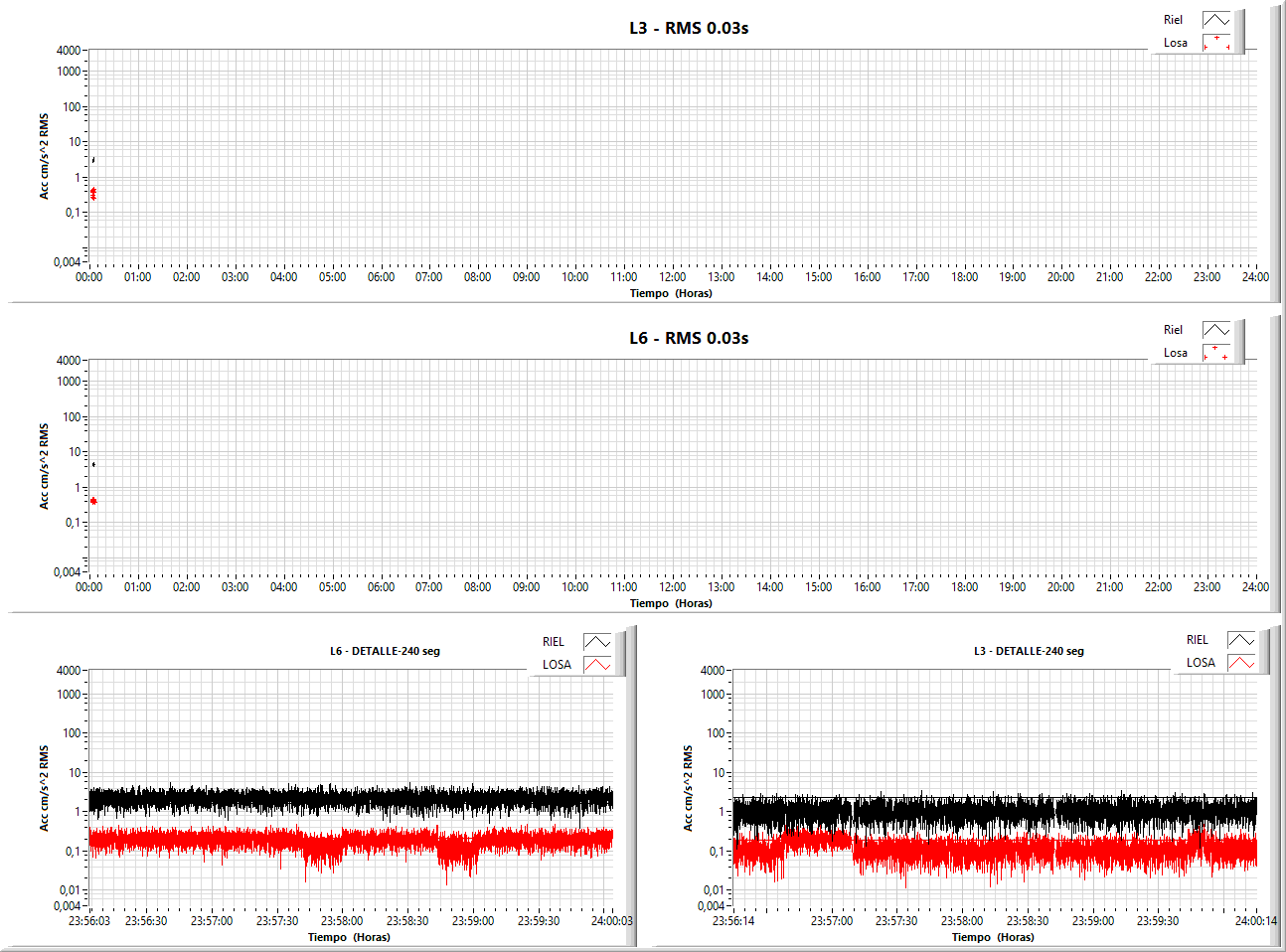Select the 0,004 Y-axis minimum on L6 RMS graph
Image resolution: width=1286 pixels, height=952 pixels.
coord(67,572)
